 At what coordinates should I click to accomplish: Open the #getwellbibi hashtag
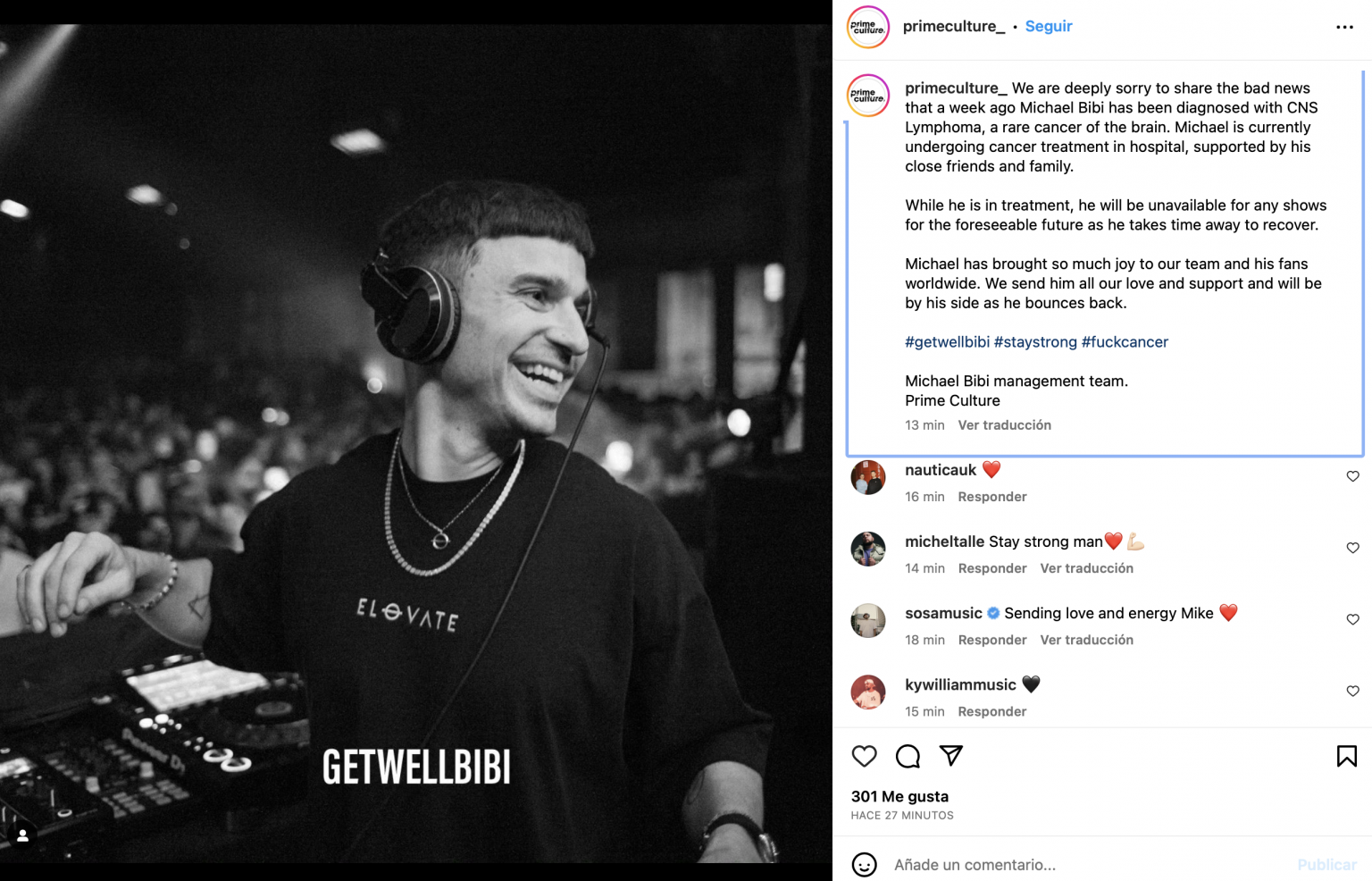(x=947, y=342)
